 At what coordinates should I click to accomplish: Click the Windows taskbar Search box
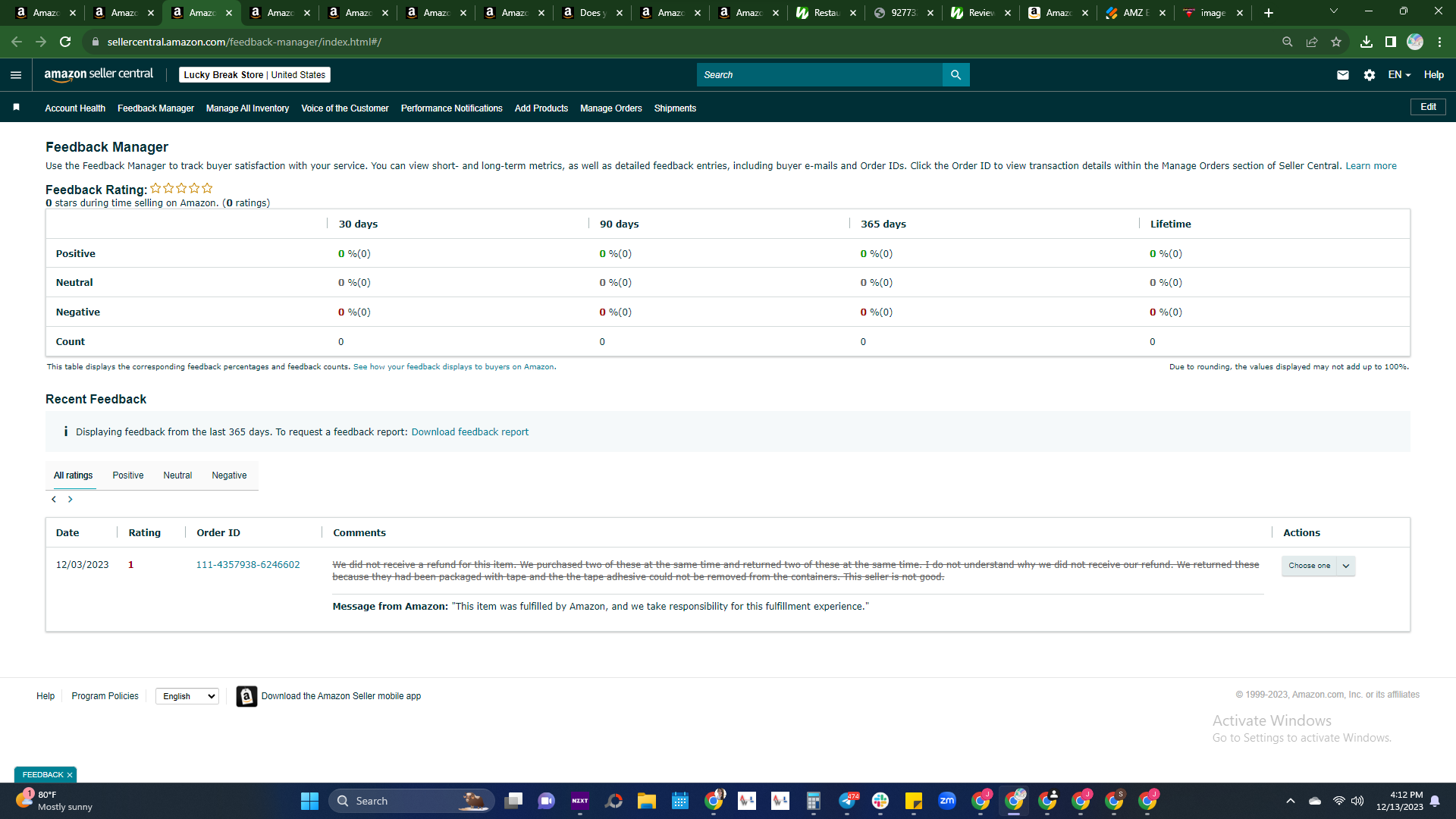(x=412, y=801)
